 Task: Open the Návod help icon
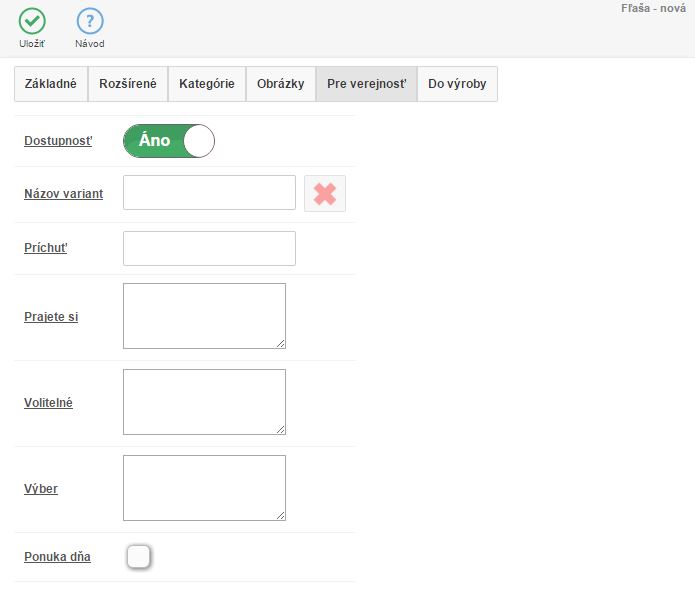(90, 21)
